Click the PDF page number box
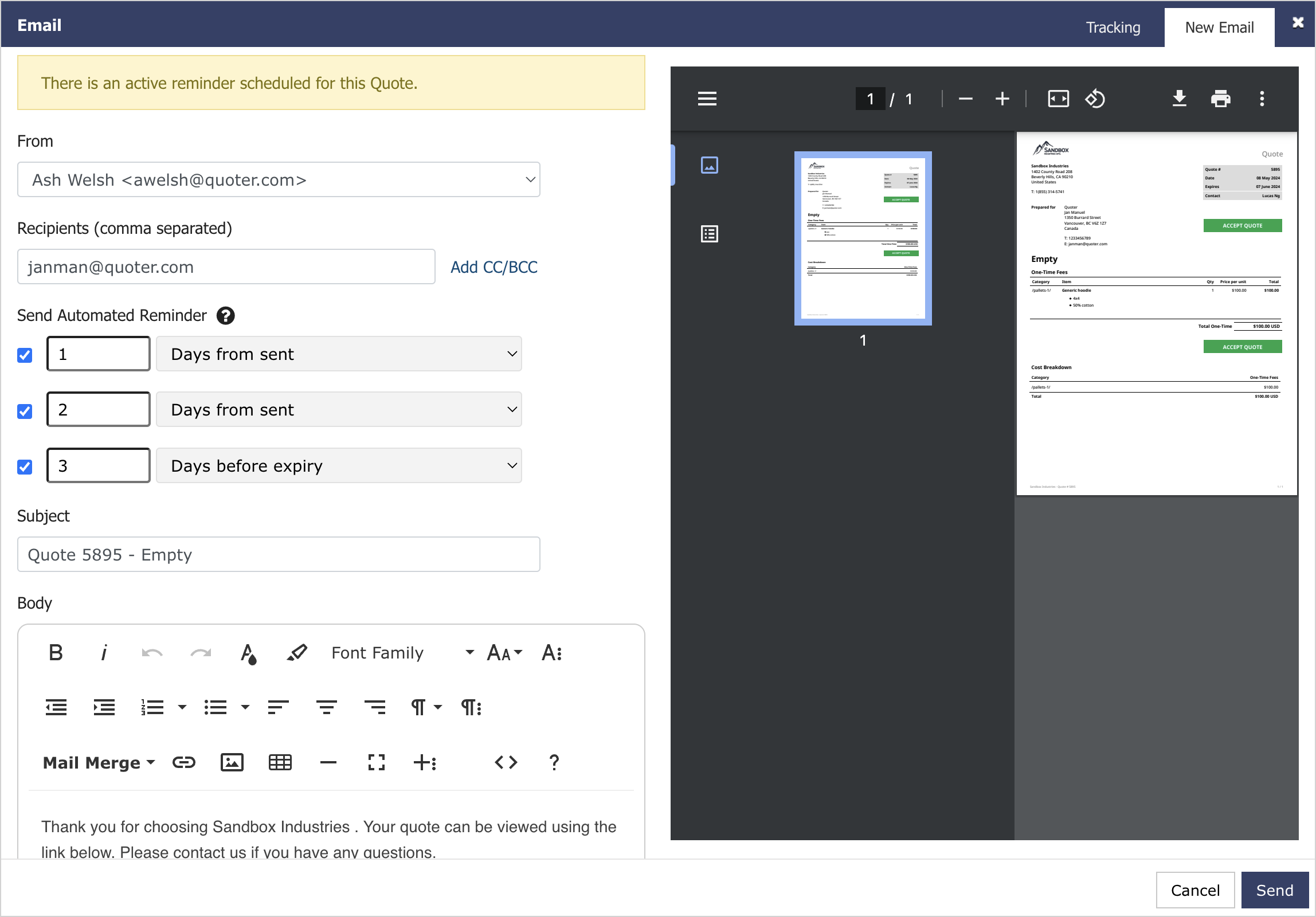The width and height of the screenshot is (1316, 917). pos(870,99)
